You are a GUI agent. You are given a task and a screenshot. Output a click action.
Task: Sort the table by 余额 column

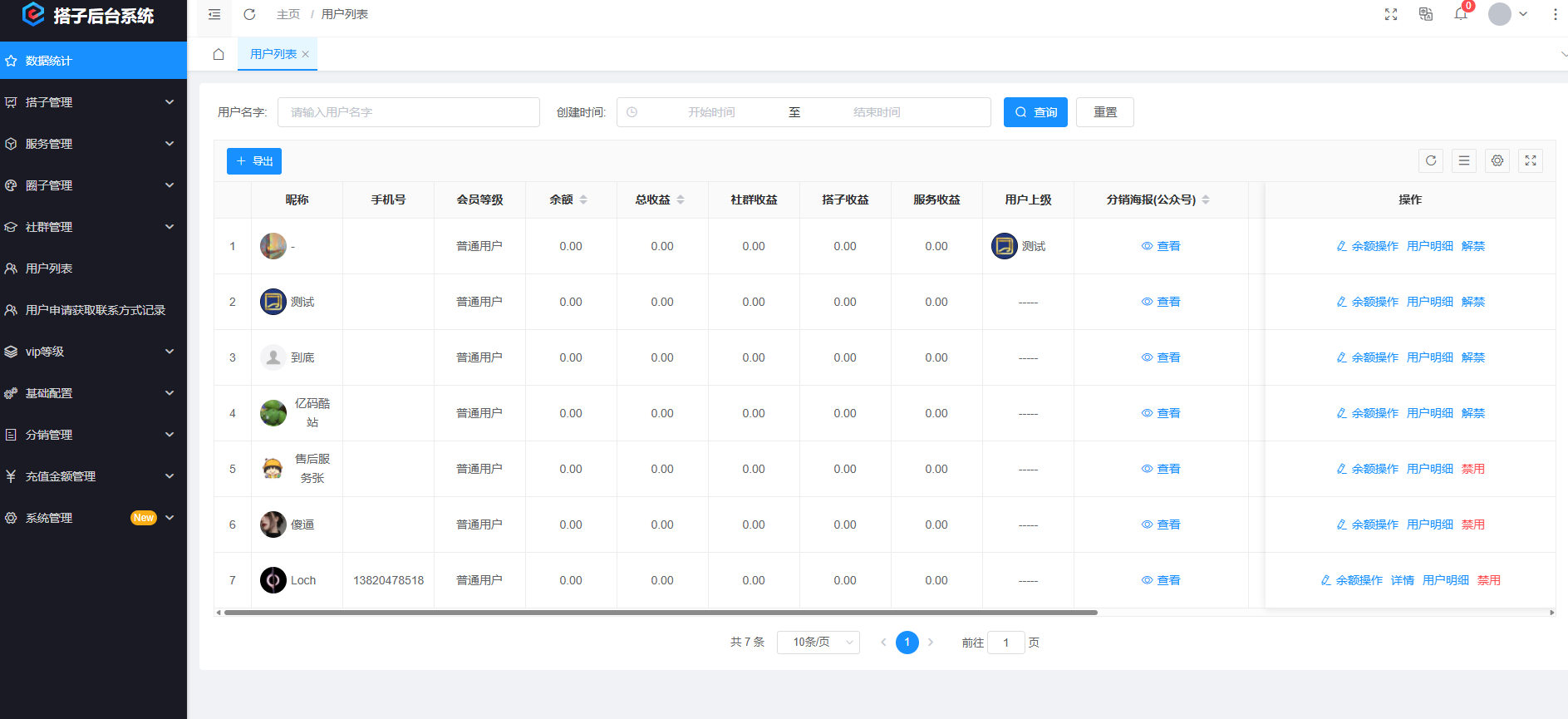[x=583, y=199]
